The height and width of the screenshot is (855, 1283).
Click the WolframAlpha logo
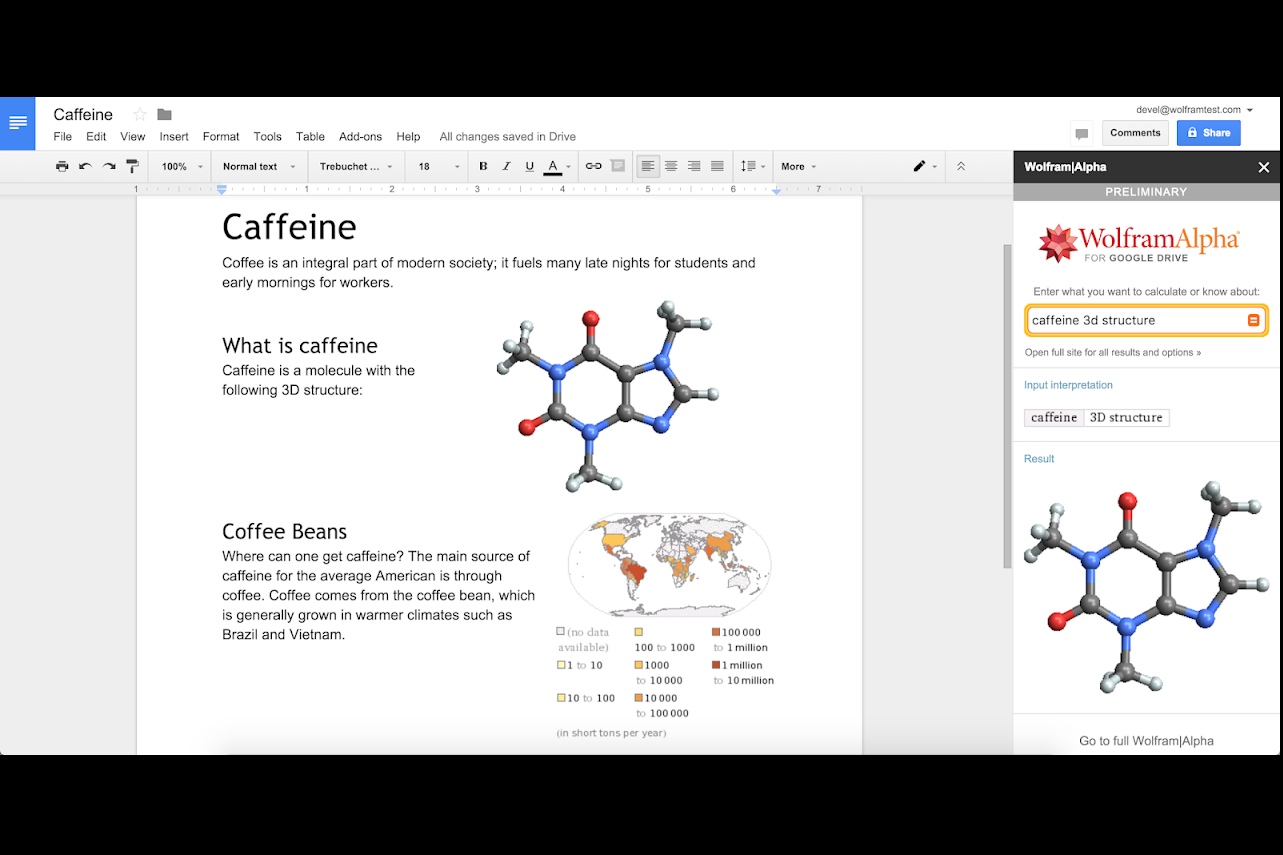1139,243
